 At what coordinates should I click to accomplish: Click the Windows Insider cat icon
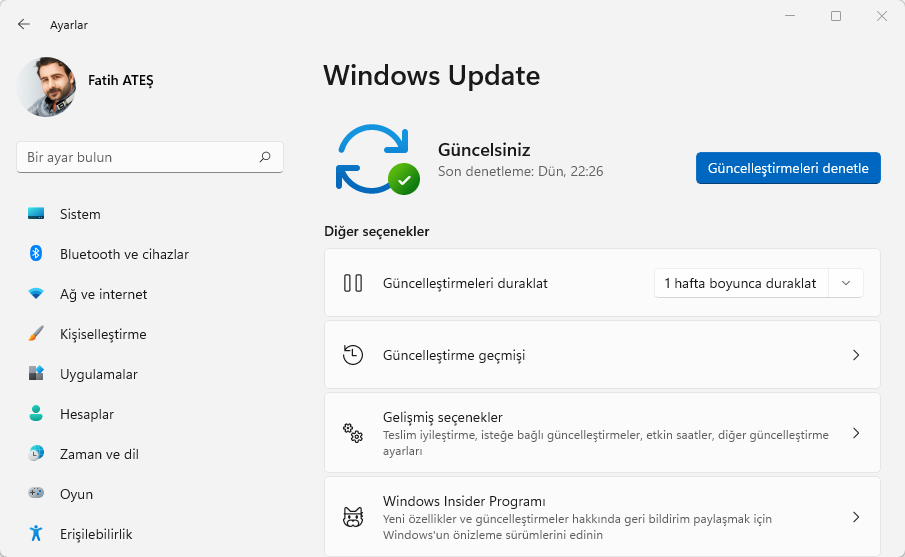[353, 517]
